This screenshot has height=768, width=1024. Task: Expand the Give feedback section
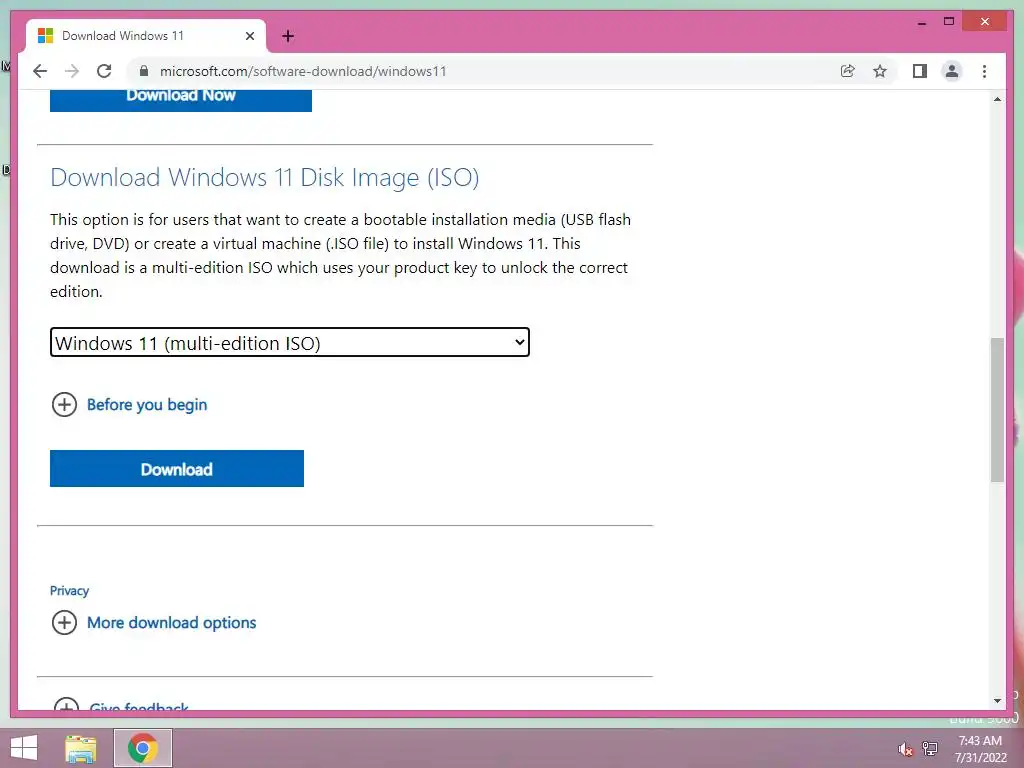(121, 705)
